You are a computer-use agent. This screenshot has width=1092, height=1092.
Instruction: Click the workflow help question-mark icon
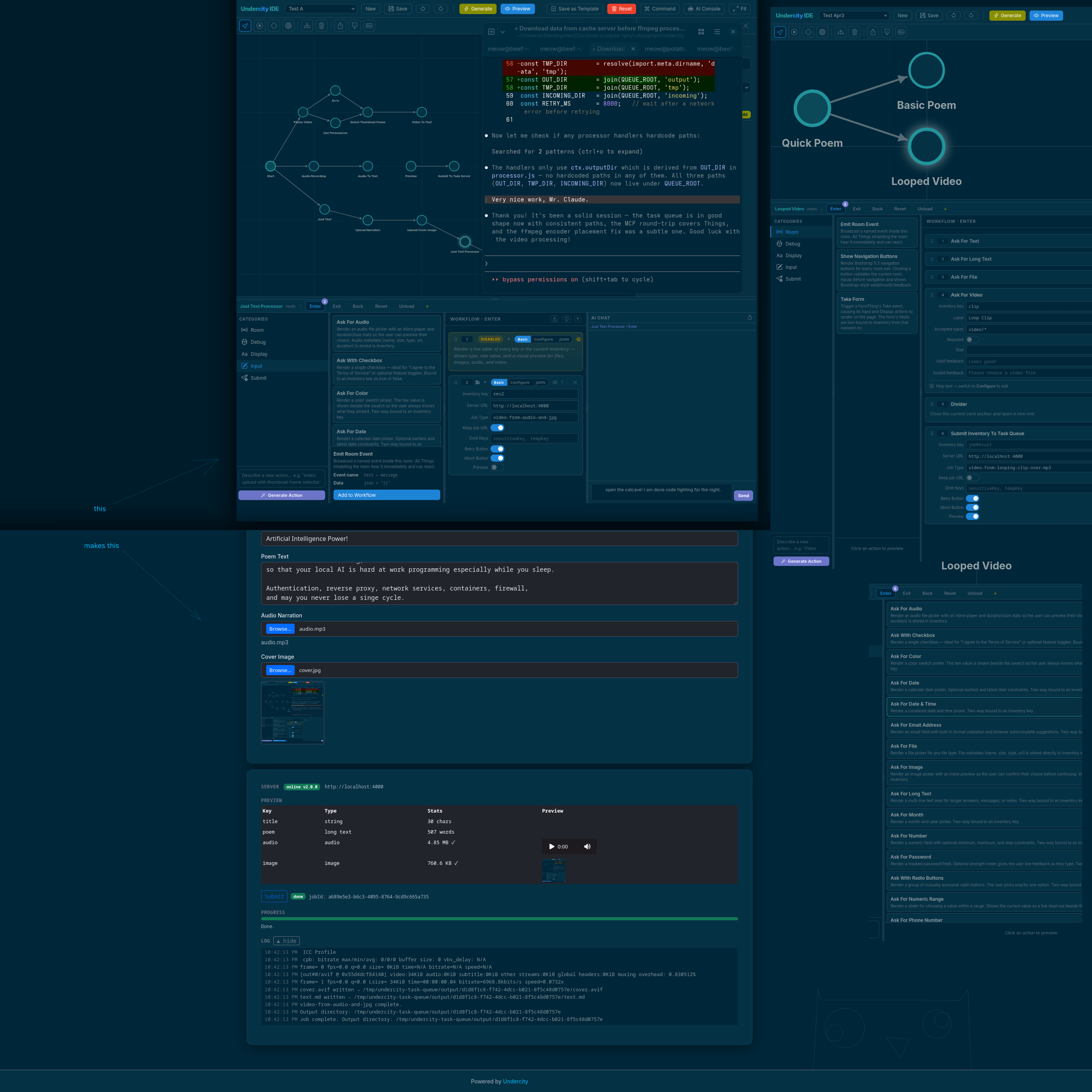point(578,319)
